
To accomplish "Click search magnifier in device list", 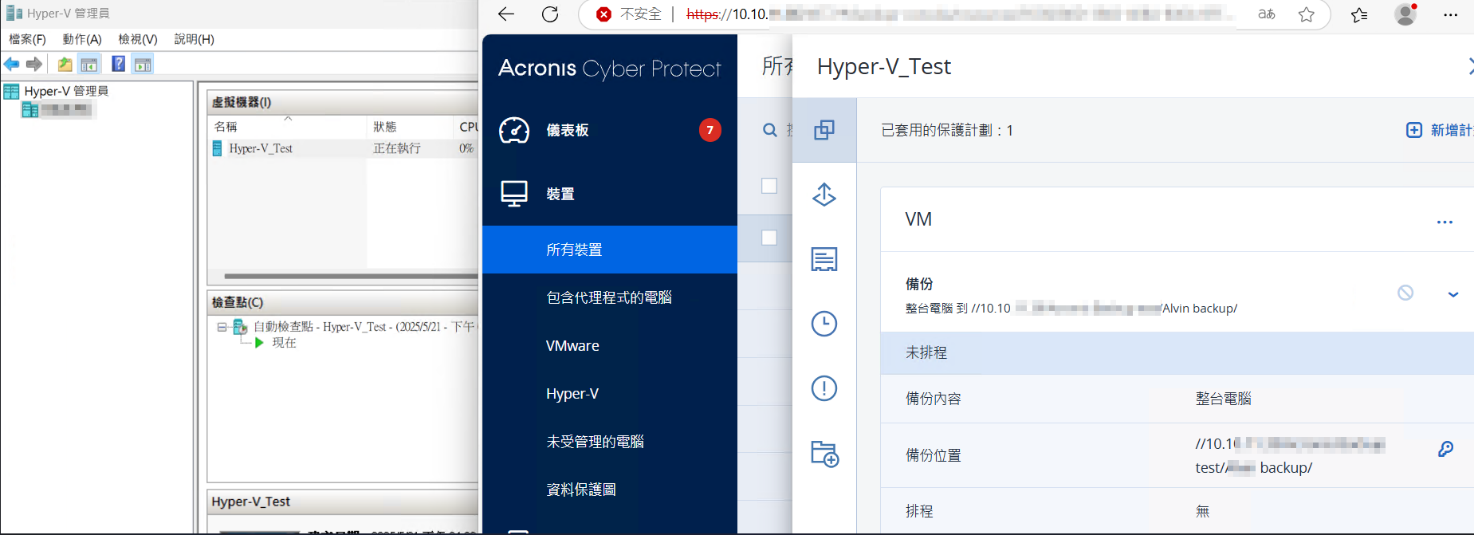I will (769, 130).
